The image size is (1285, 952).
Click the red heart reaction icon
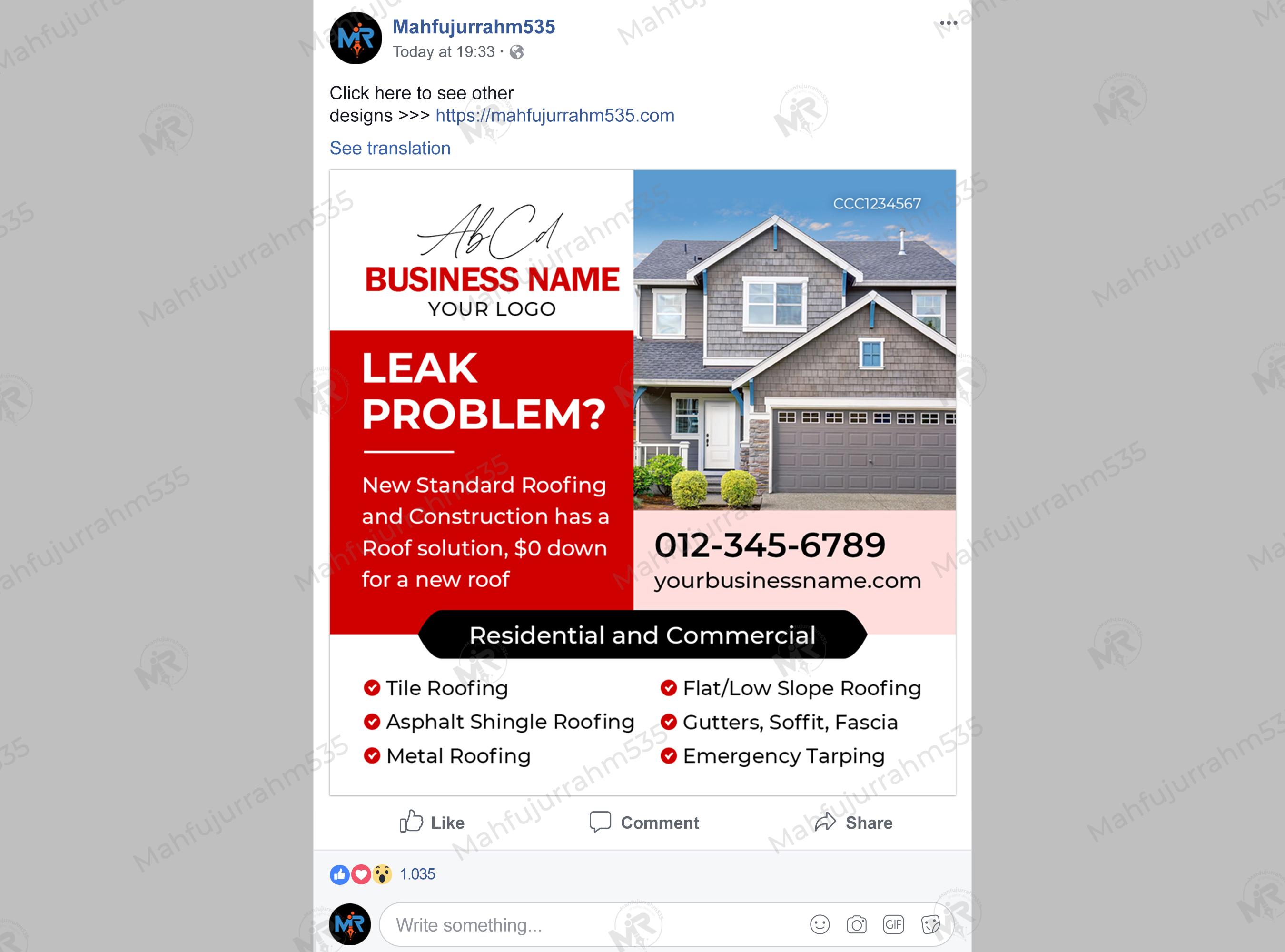pyautogui.click(x=361, y=874)
